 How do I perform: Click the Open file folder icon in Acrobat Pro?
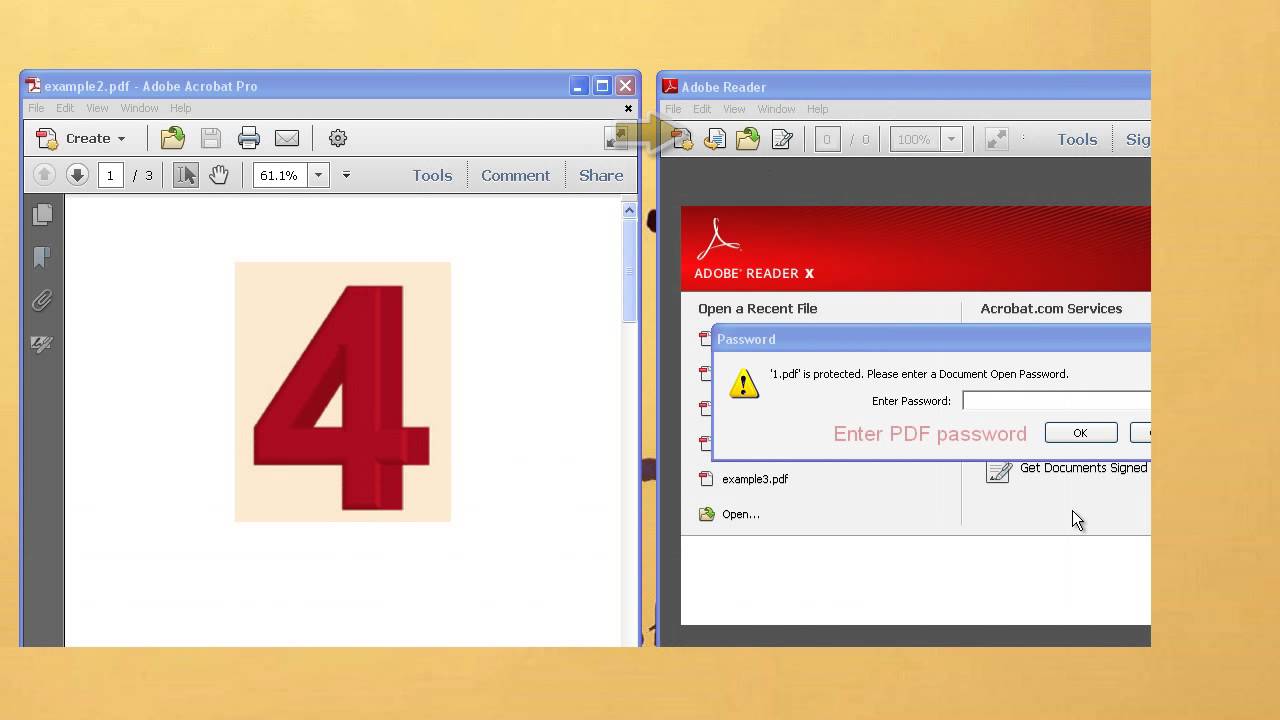[173, 138]
